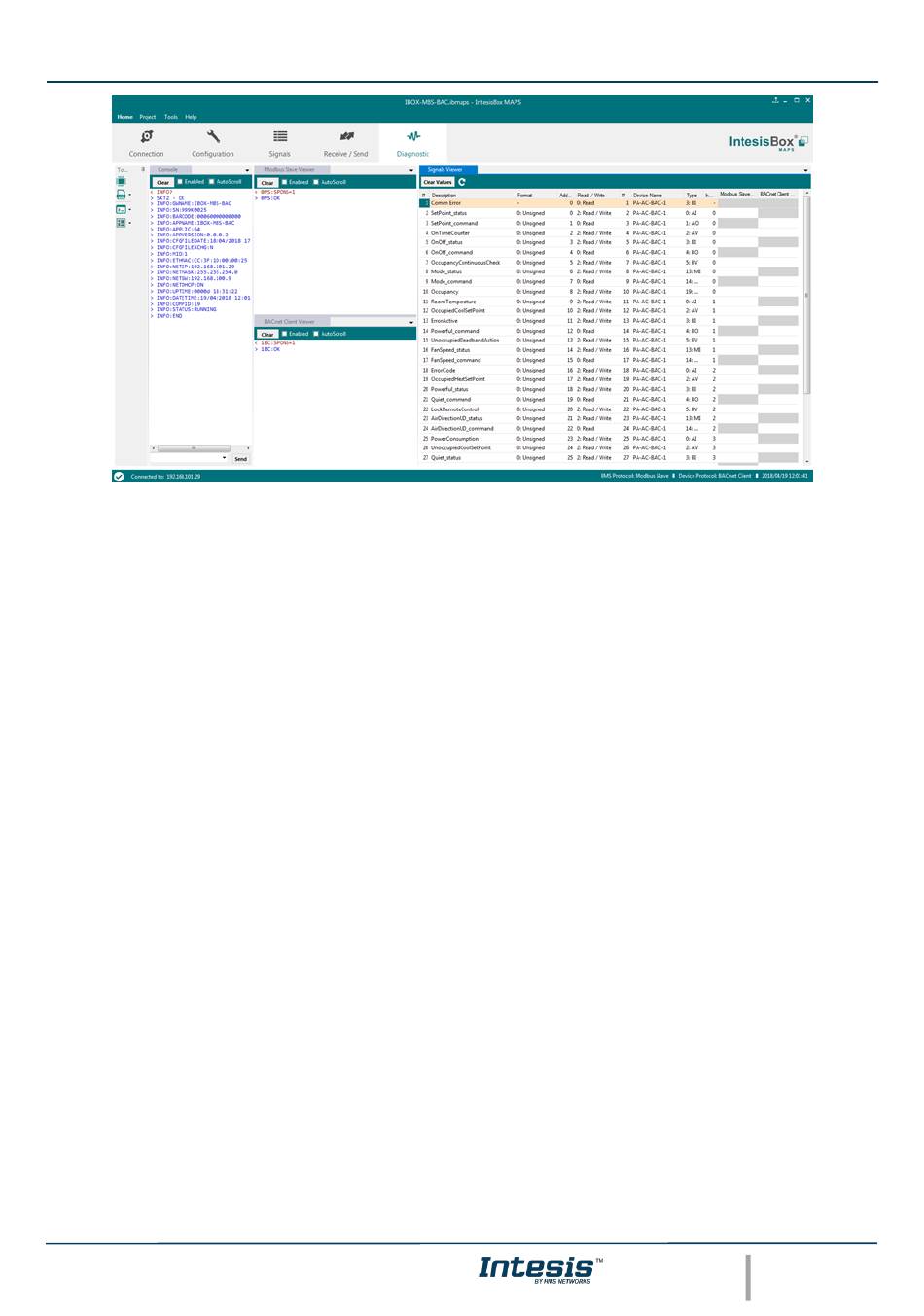Click the first green toolbox icon

click(x=122, y=182)
